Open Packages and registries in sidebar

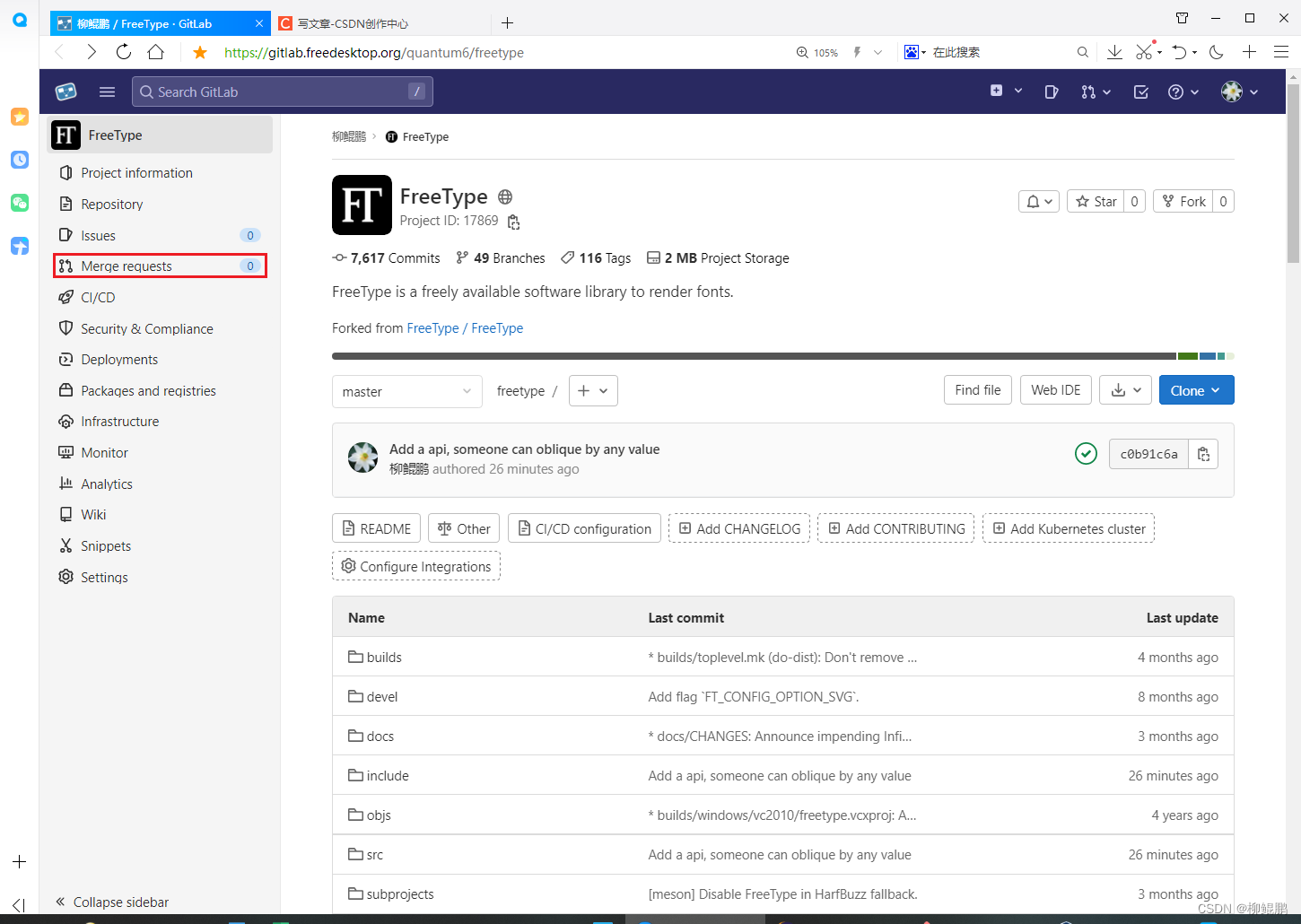point(162,390)
